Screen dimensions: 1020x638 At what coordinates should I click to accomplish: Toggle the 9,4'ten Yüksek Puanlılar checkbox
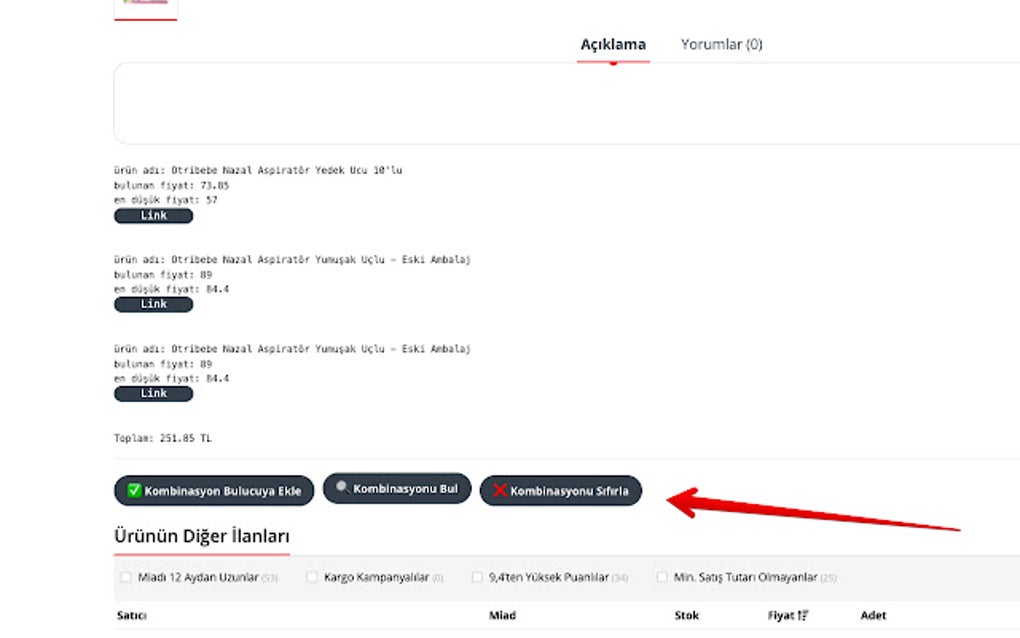click(477, 577)
